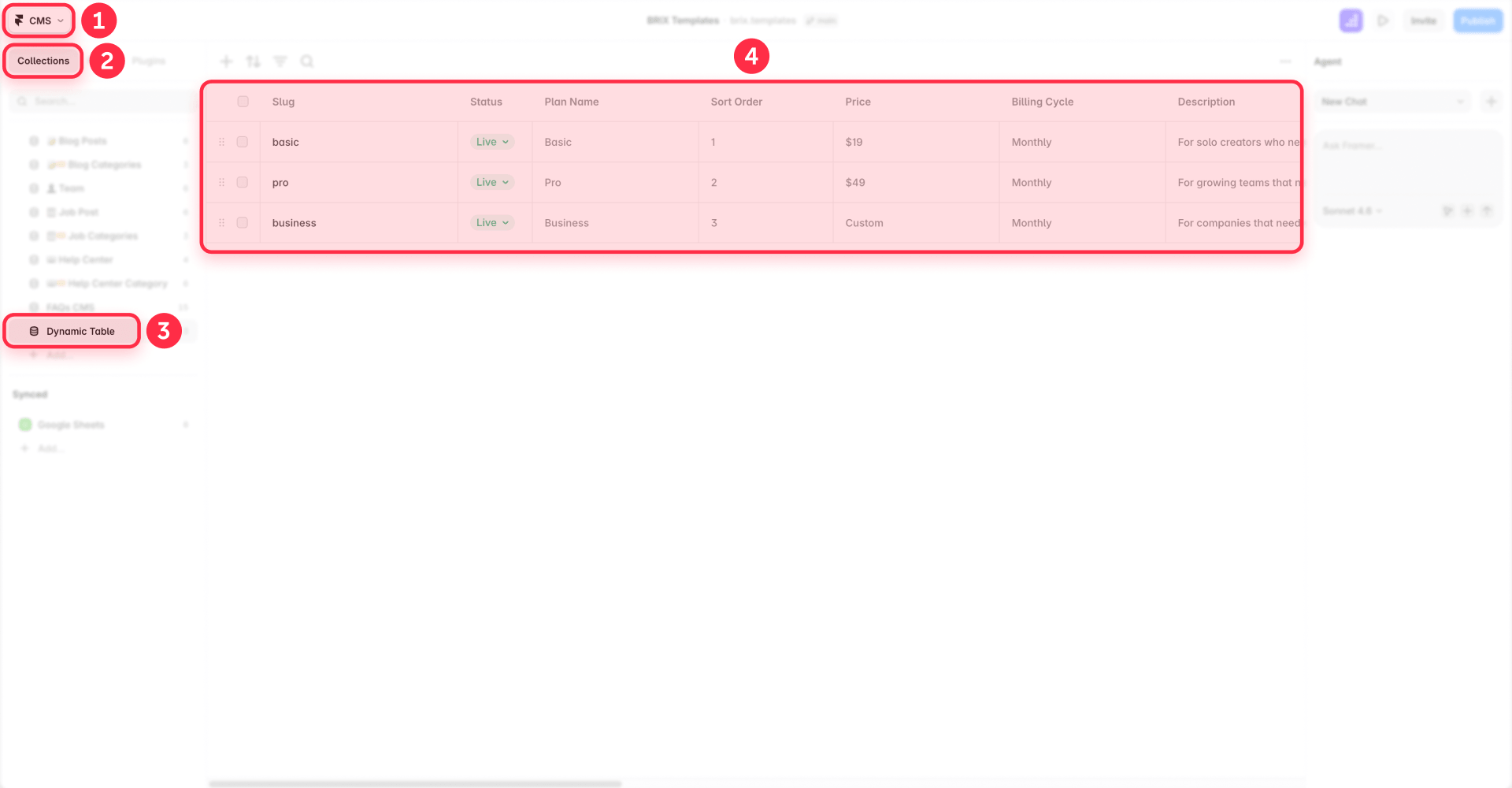Switch to the Plugins tab
Screen dimensions: 1512x788
tap(149, 61)
